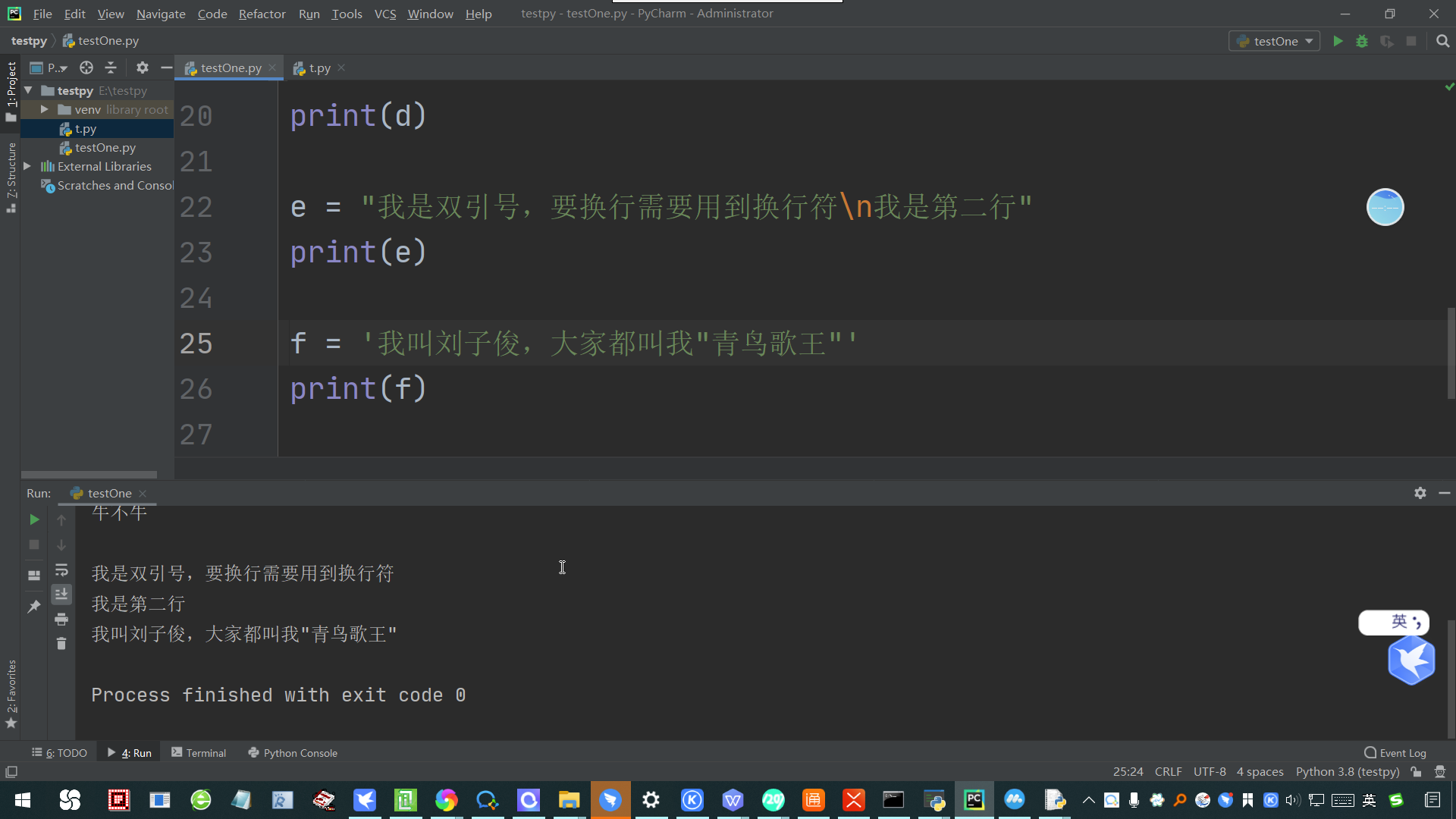Pin the Run tab
This screenshot has height=819, width=1456.
(34, 606)
